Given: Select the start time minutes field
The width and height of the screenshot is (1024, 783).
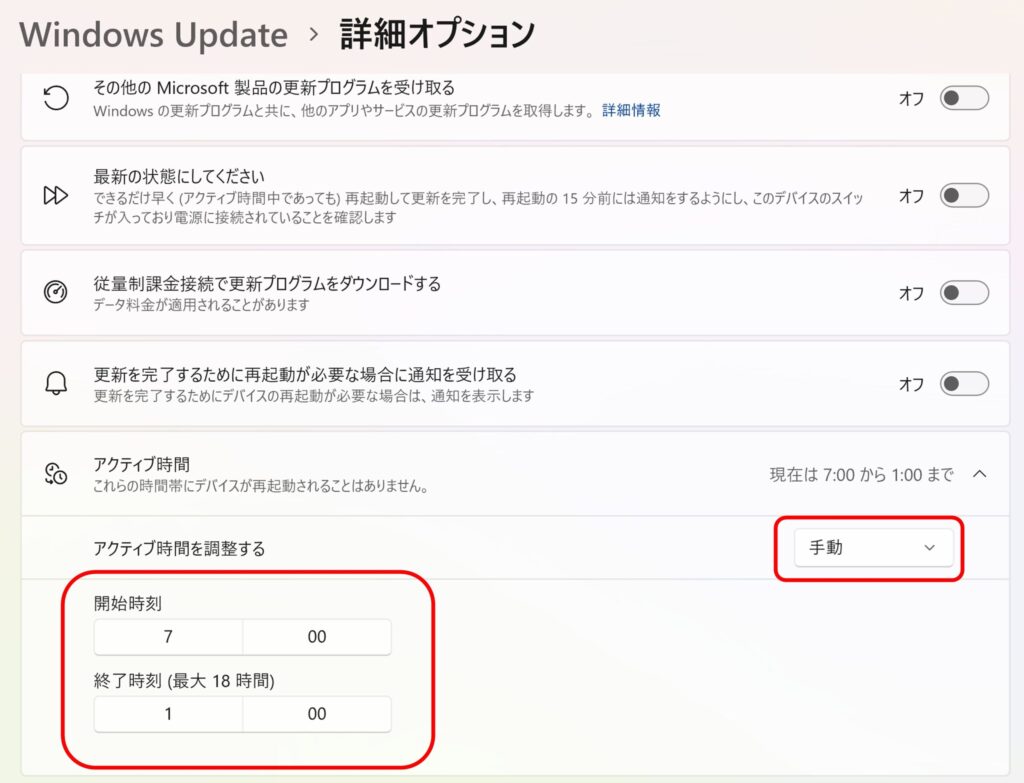Looking at the screenshot, I should point(317,637).
